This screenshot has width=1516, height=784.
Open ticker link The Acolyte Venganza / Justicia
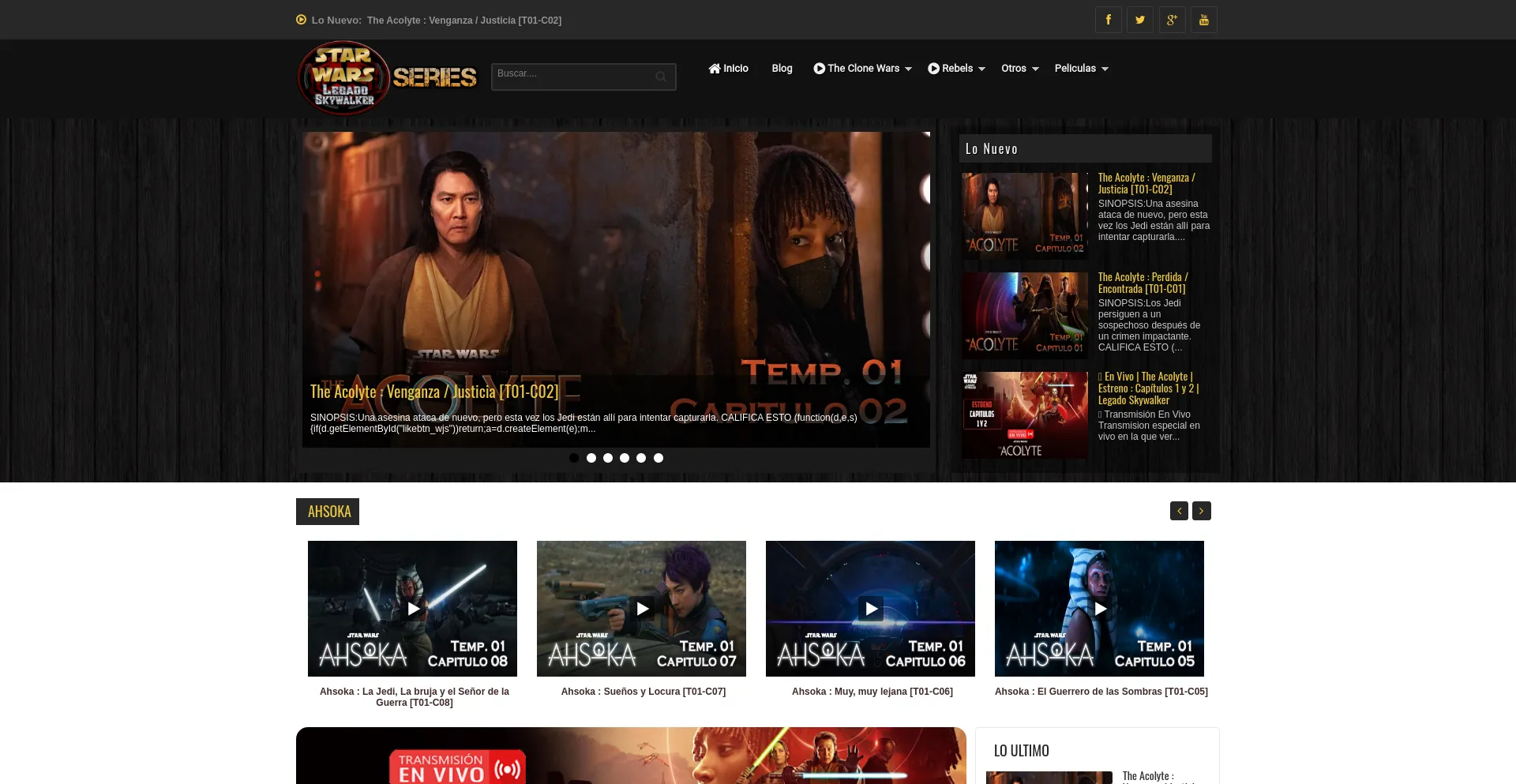464,21
